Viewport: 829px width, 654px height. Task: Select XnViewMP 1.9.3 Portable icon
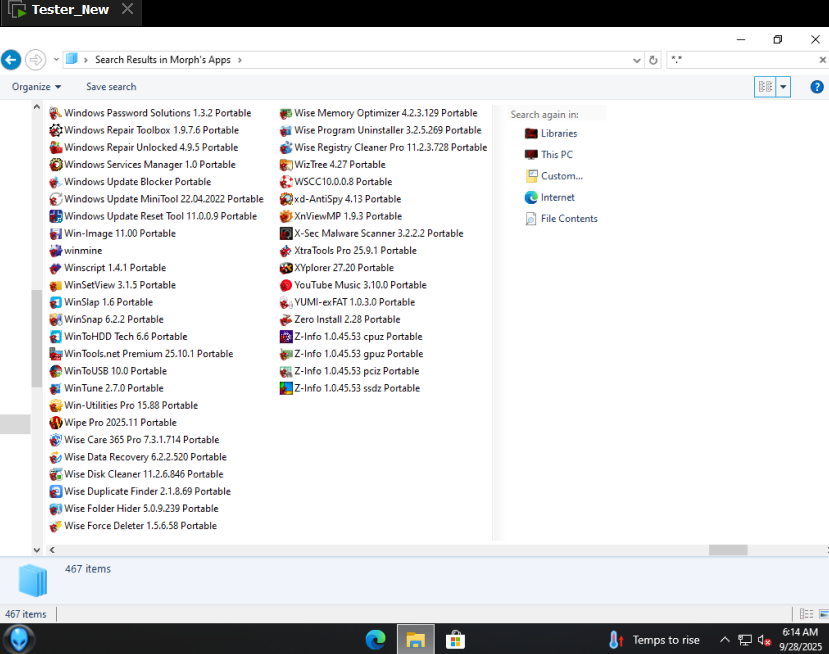[286, 216]
